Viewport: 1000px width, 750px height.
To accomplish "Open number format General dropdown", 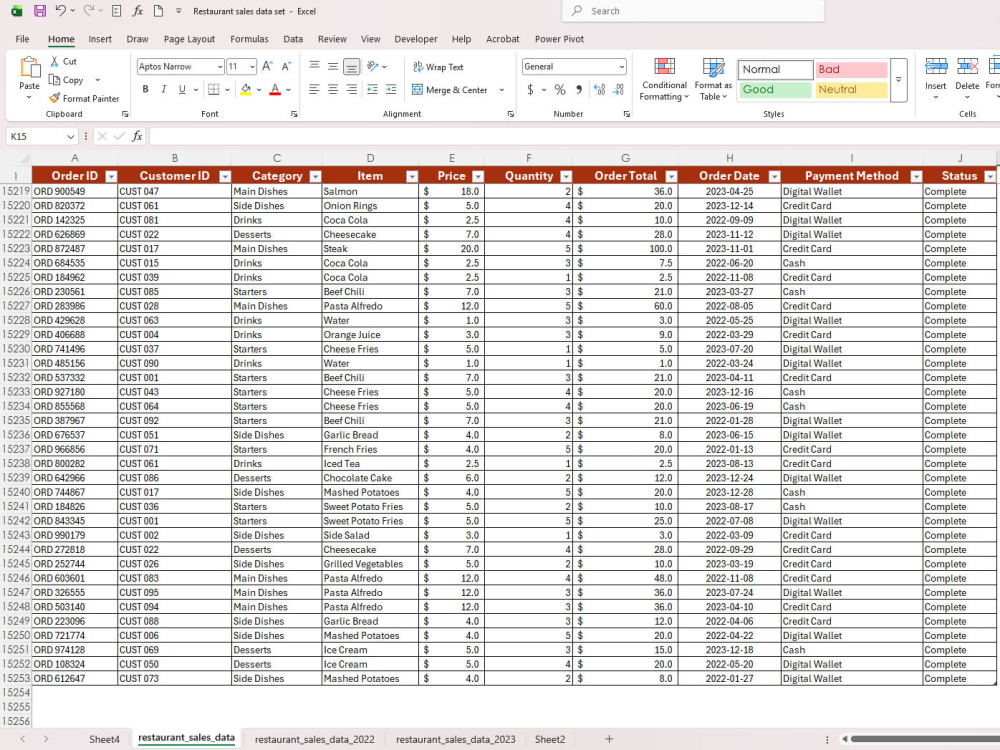I will pos(622,66).
